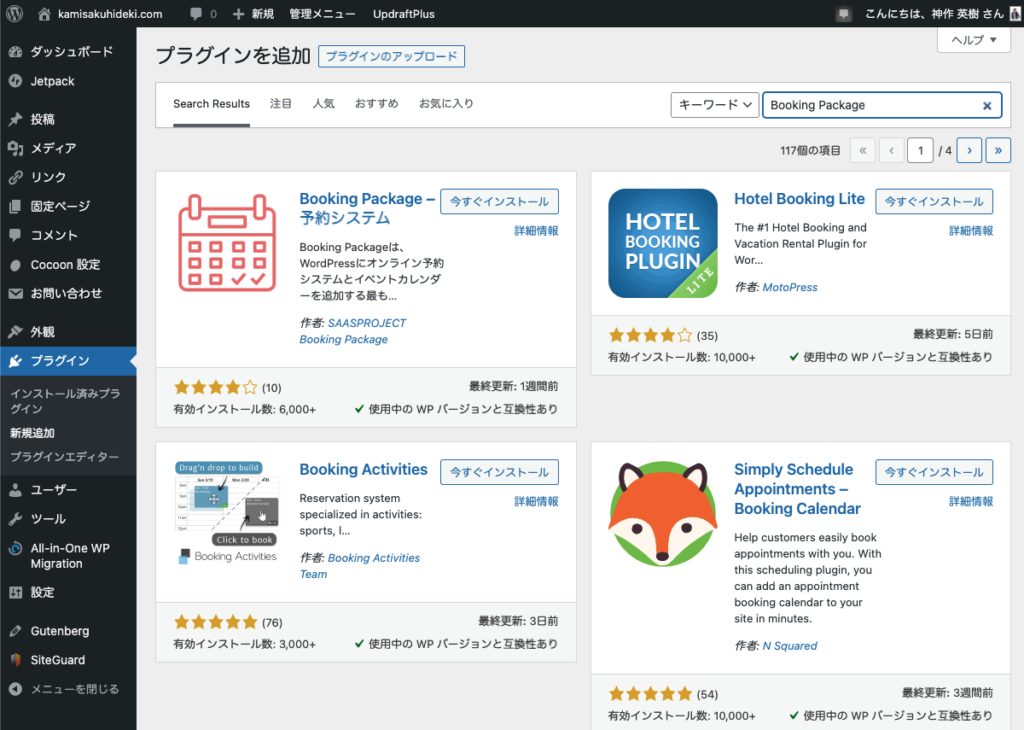The height and width of the screenshot is (730, 1024).
Task: Switch to the 人気 tab
Action: click(x=323, y=104)
